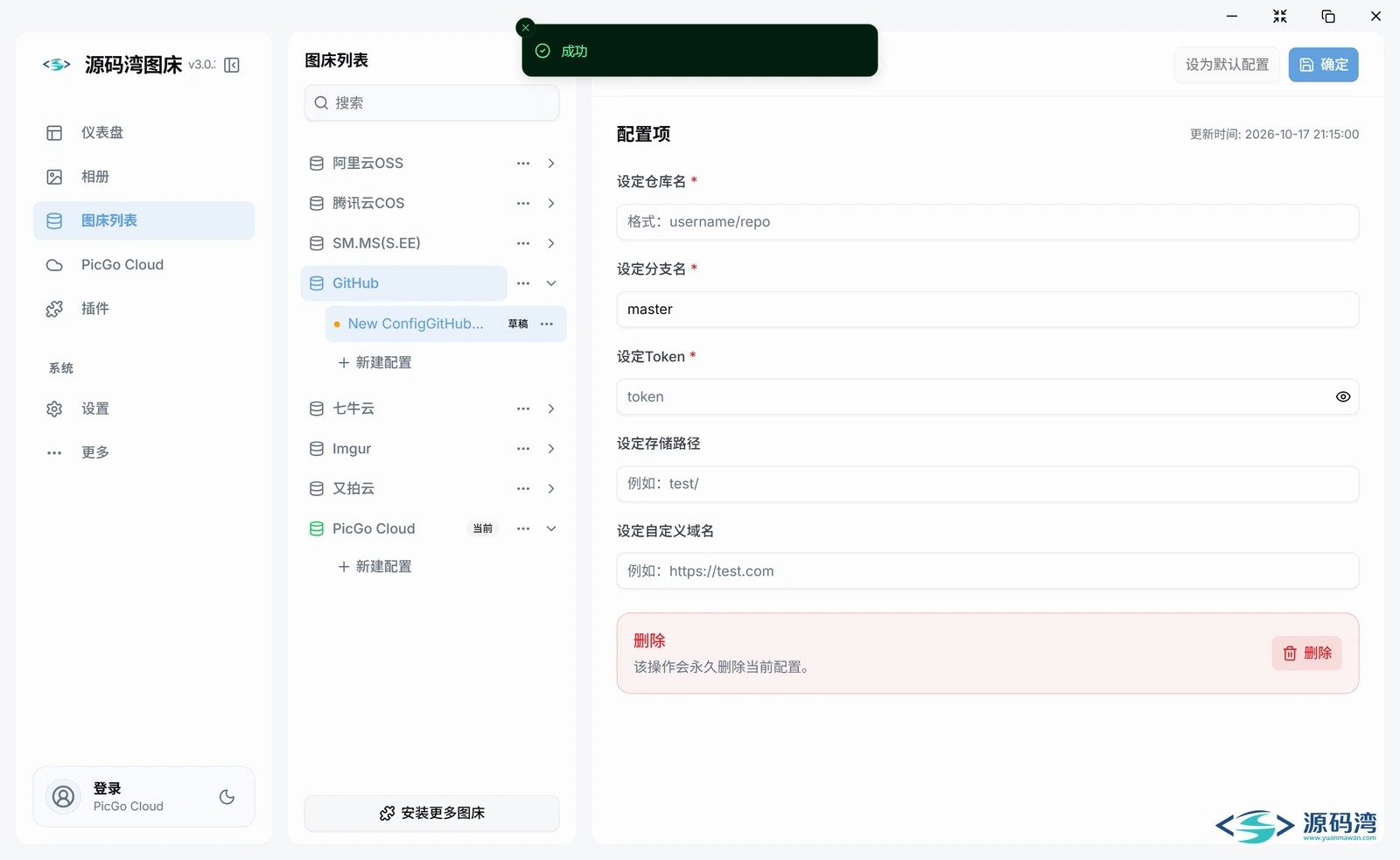Open 设置 settings page

tap(143, 409)
